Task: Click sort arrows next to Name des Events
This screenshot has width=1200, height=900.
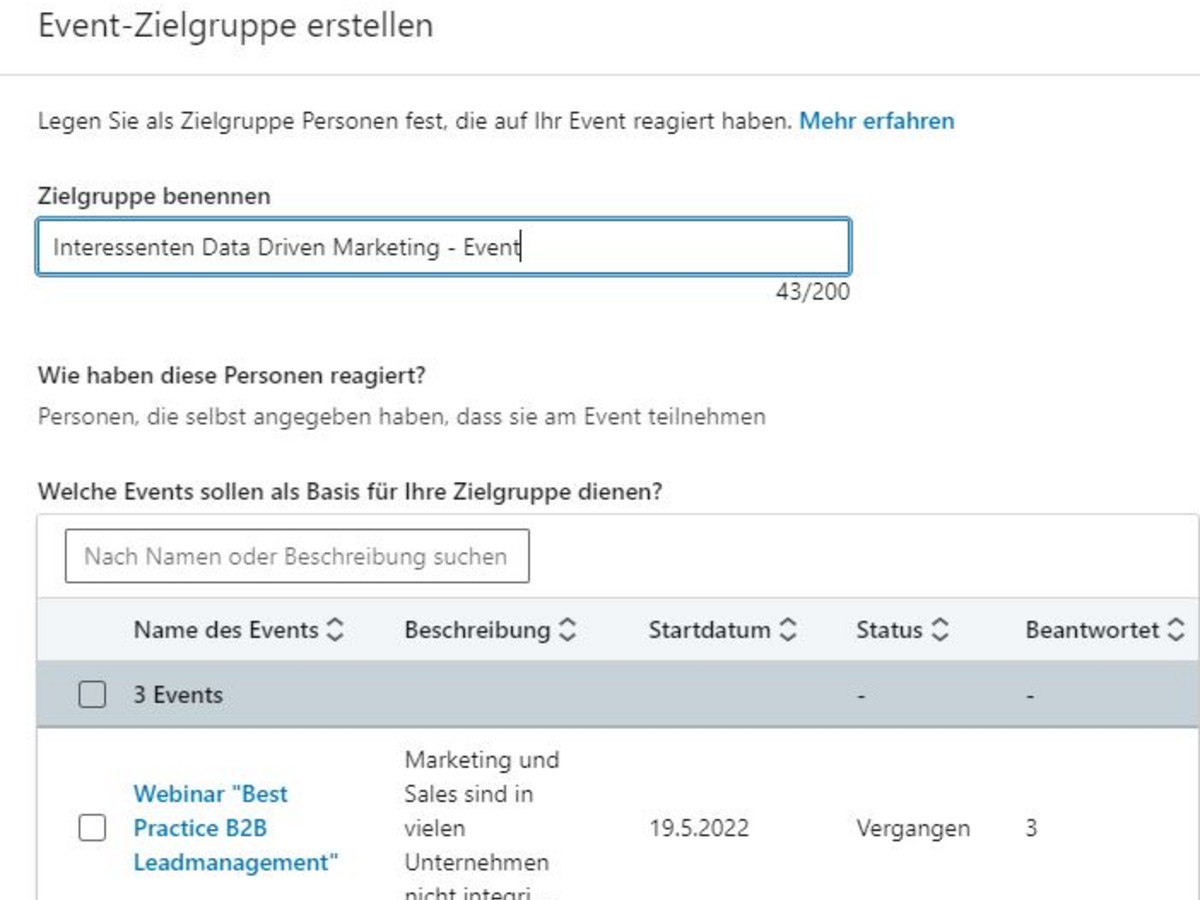Action: click(x=336, y=630)
